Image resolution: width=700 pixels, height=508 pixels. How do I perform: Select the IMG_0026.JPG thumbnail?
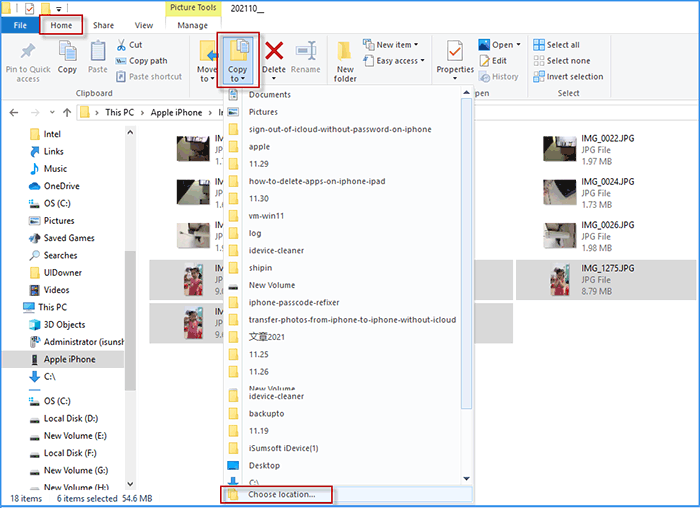(559, 235)
